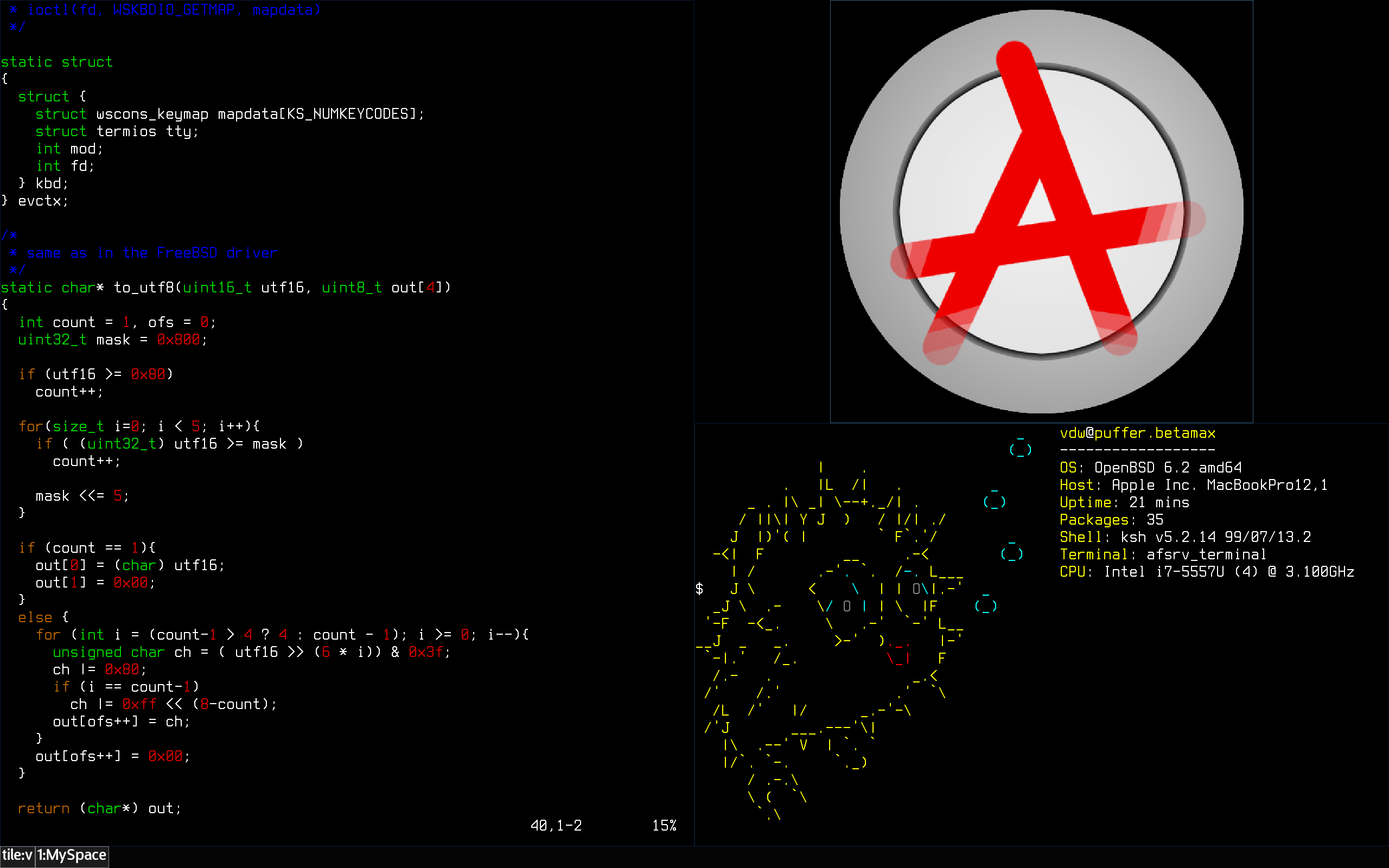The width and height of the screenshot is (1389, 868).
Task: Click the 'Terminal: afsrv_terminal' line
Action: click(x=1163, y=554)
